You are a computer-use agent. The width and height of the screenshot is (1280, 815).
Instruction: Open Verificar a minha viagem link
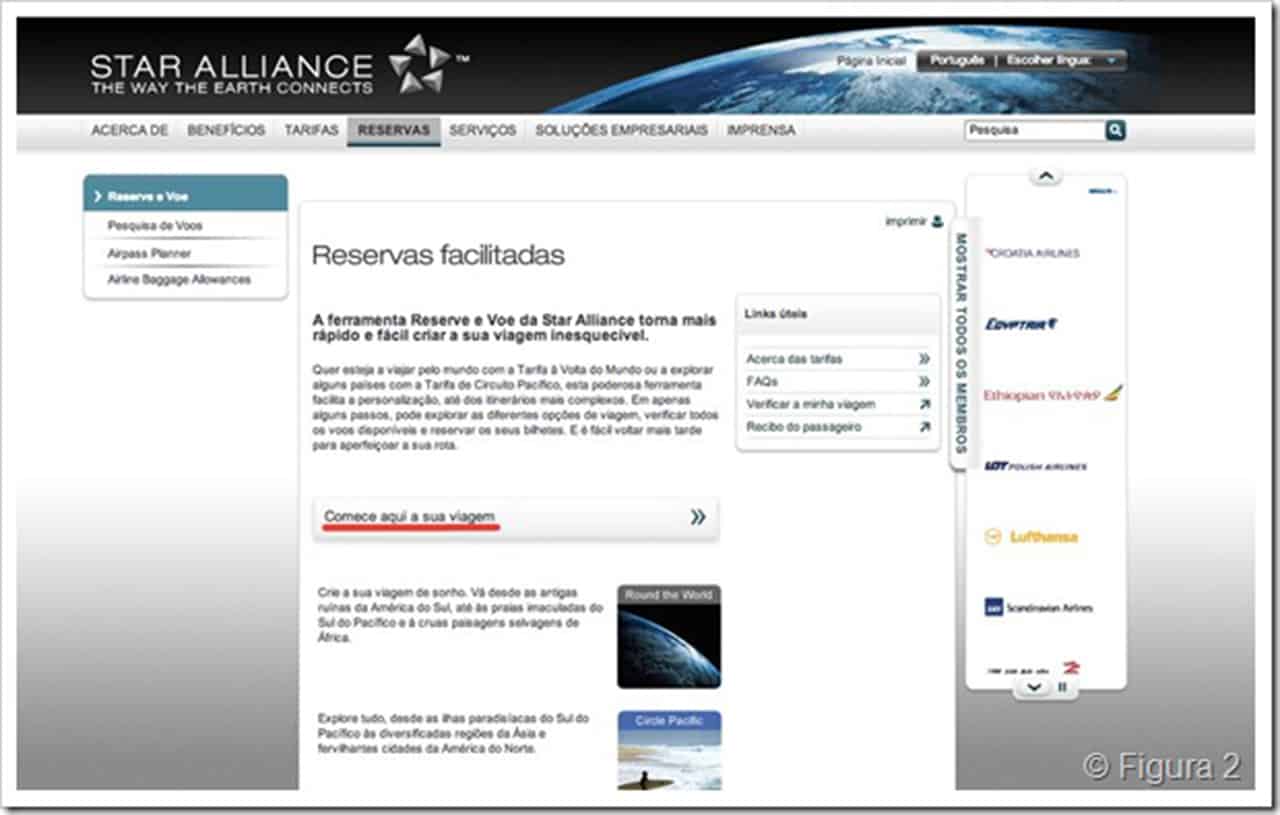pos(810,405)
